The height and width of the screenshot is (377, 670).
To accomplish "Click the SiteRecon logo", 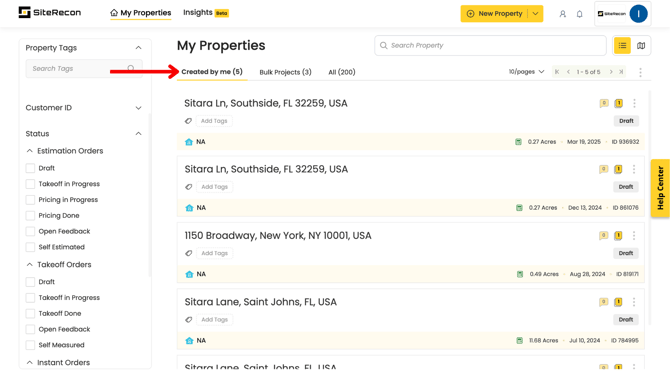I will (50, 12).
